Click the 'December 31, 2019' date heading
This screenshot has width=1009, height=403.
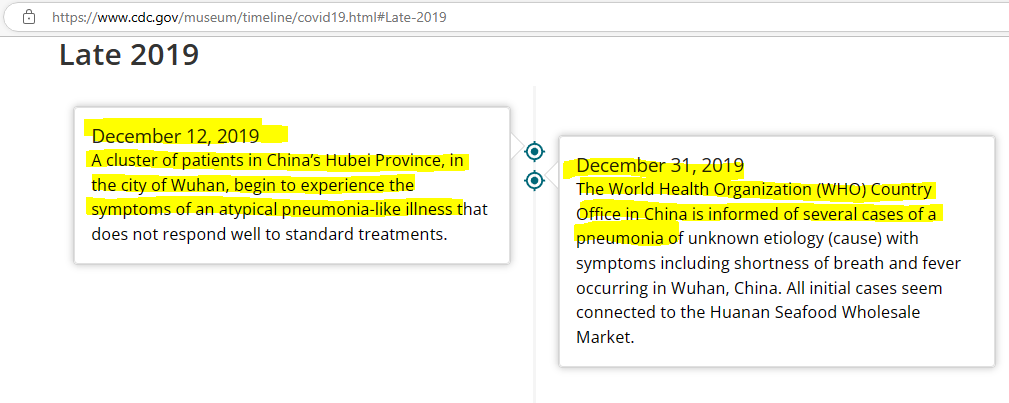coord(660,165)
